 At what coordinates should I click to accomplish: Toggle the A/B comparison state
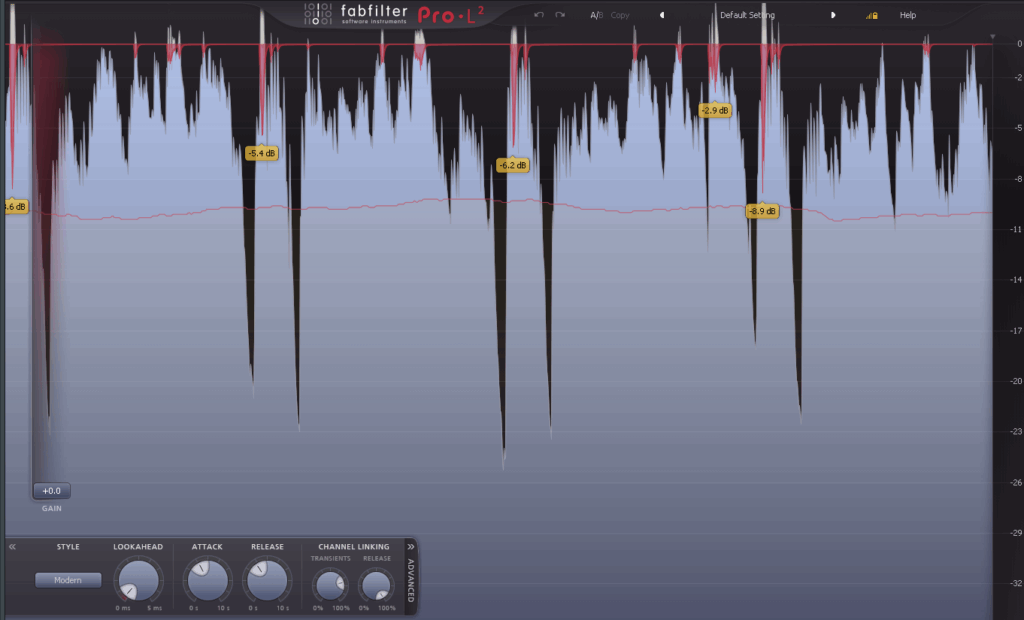point(597,15)
